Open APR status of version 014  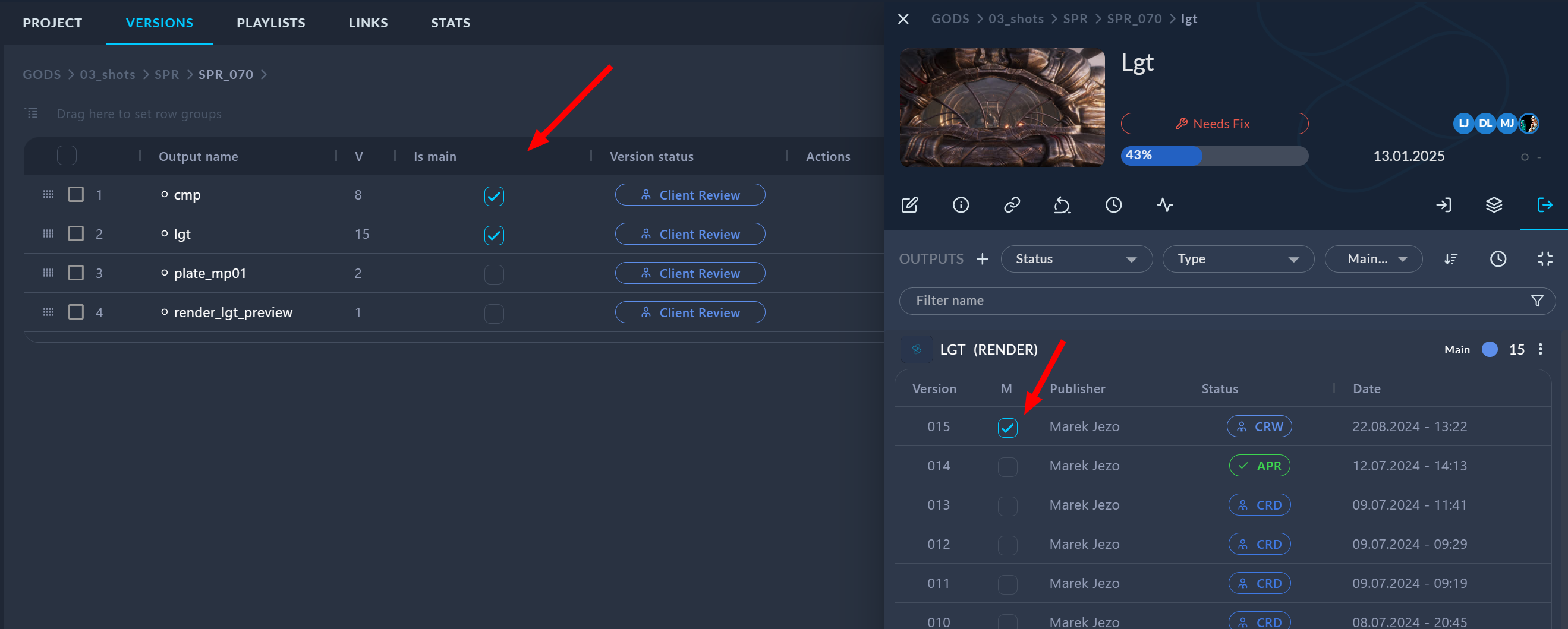(1260, 466)
